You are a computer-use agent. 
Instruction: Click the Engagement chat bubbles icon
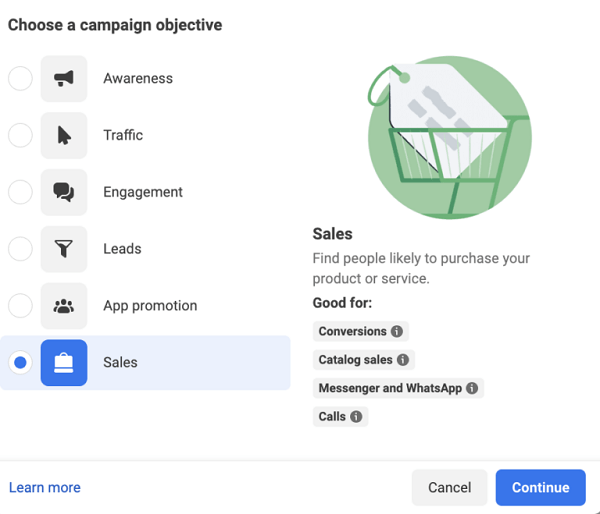[x=64, y=193]
